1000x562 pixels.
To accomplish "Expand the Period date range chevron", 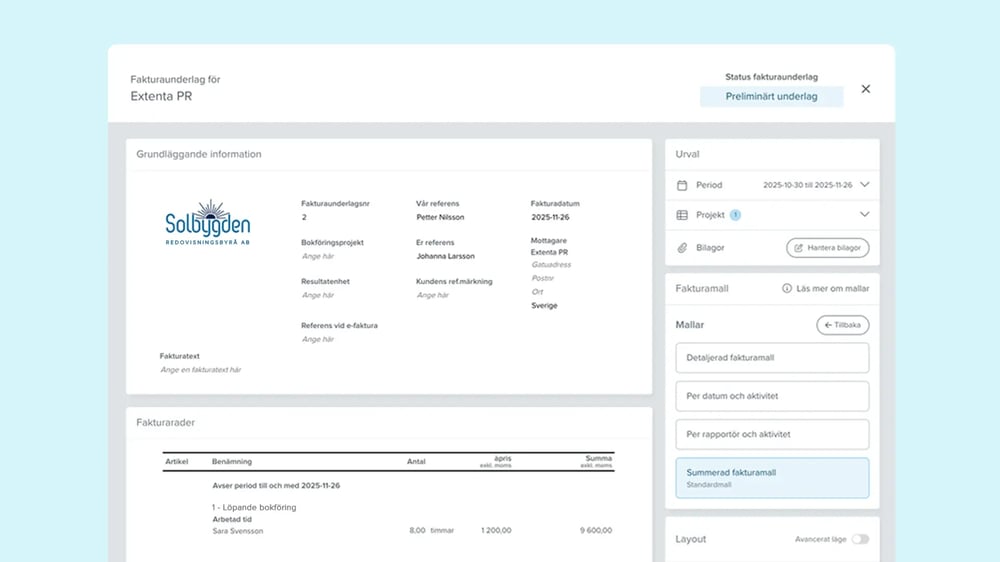I will (865, 185).
